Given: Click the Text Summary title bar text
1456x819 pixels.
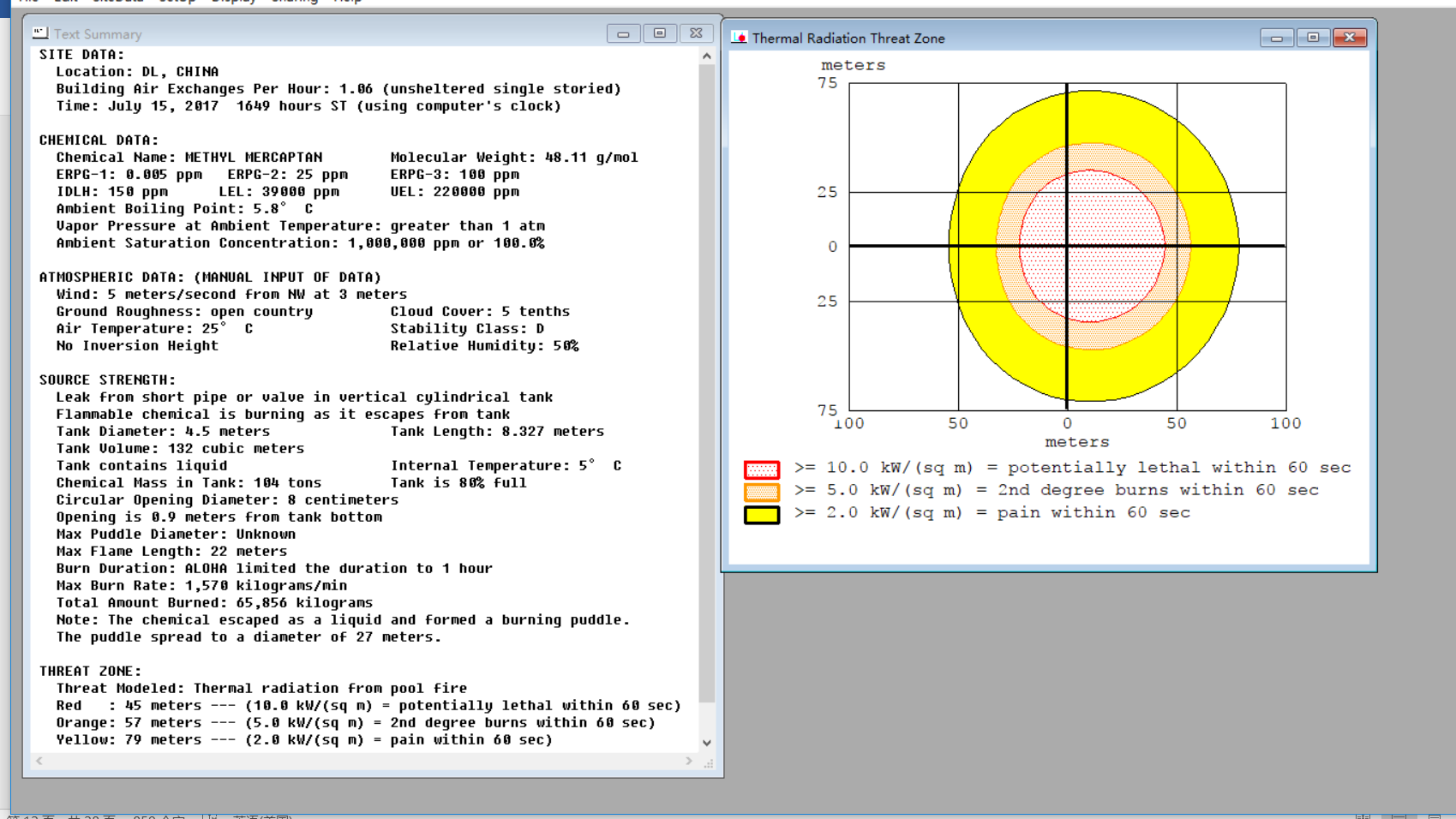Looking at the screenshot, I should coord(98,34).
